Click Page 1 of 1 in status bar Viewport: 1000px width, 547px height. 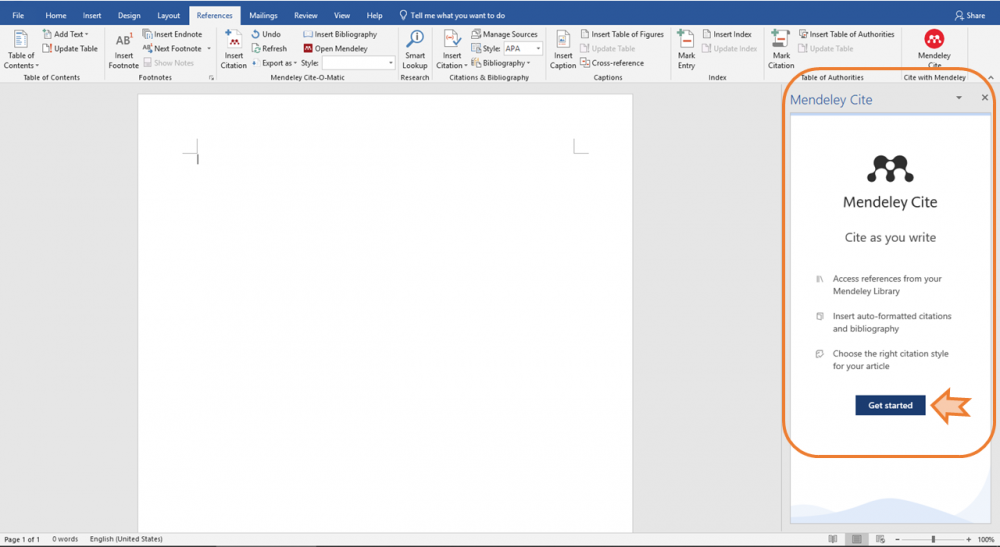point(22,539)
